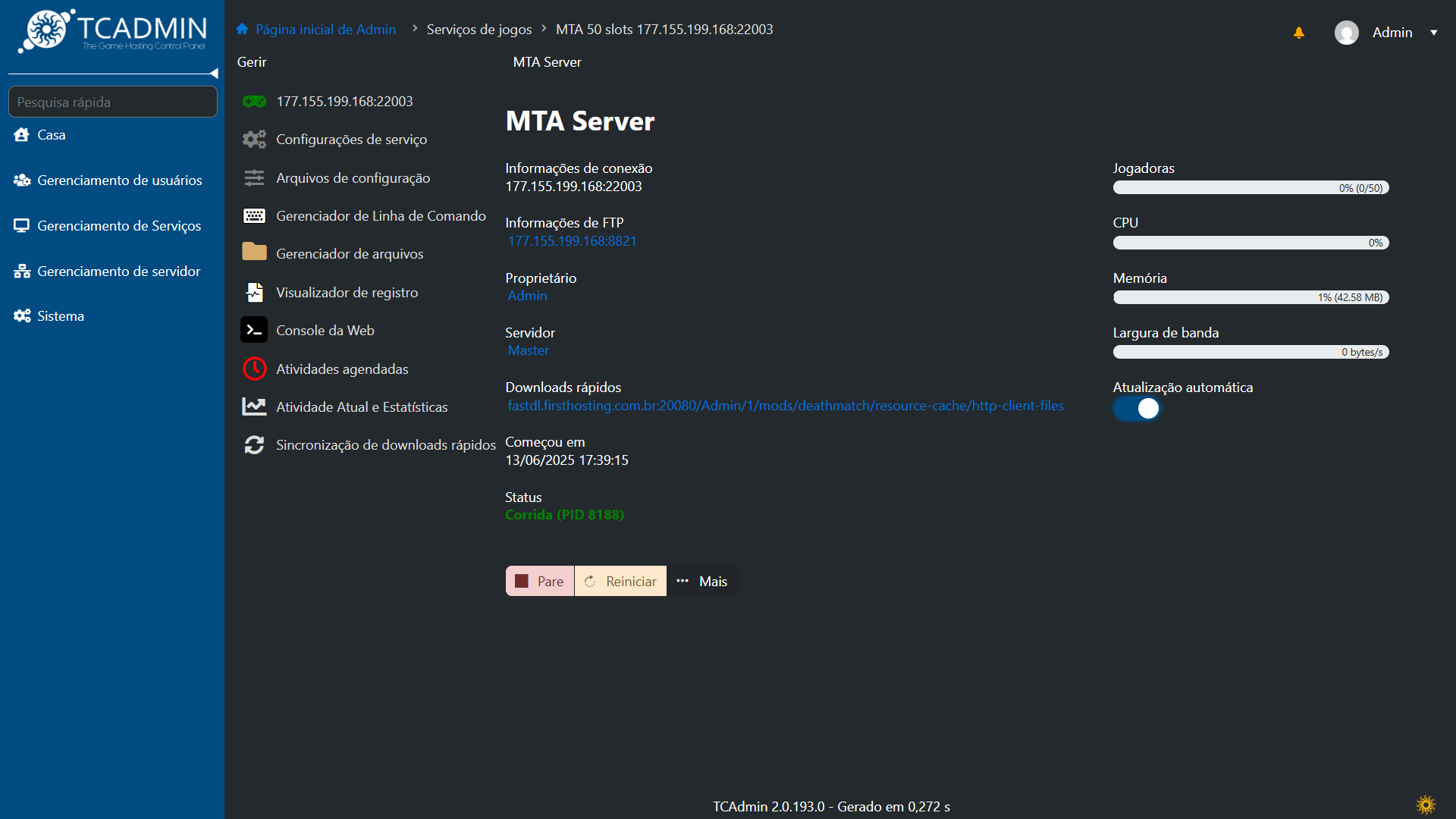This screenshot has width=1456, height=819.
Task: Expand the Mais options menu
Action: (x=702, y=581)
